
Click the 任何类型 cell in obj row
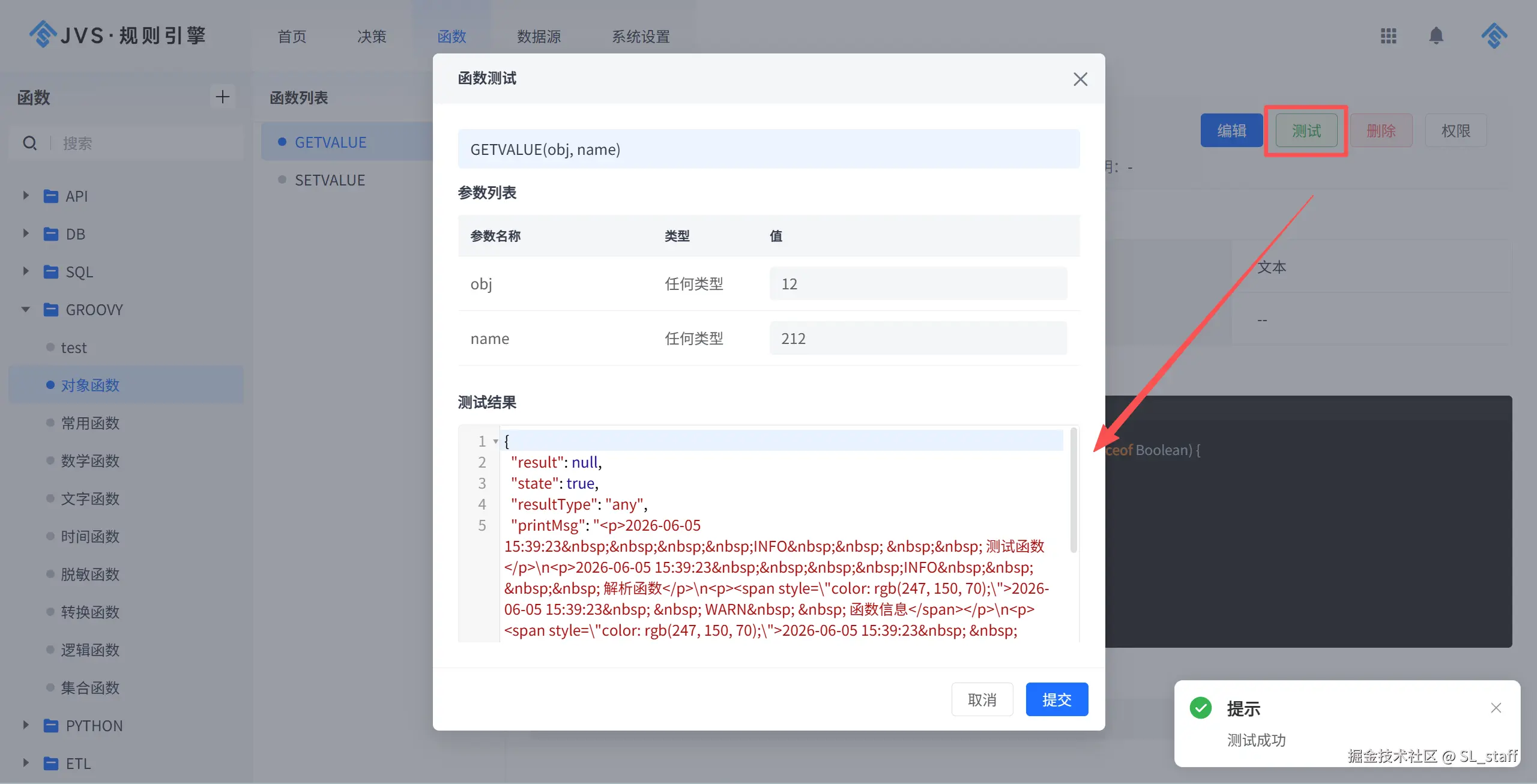pyautogui.click(x=694, y=283)
